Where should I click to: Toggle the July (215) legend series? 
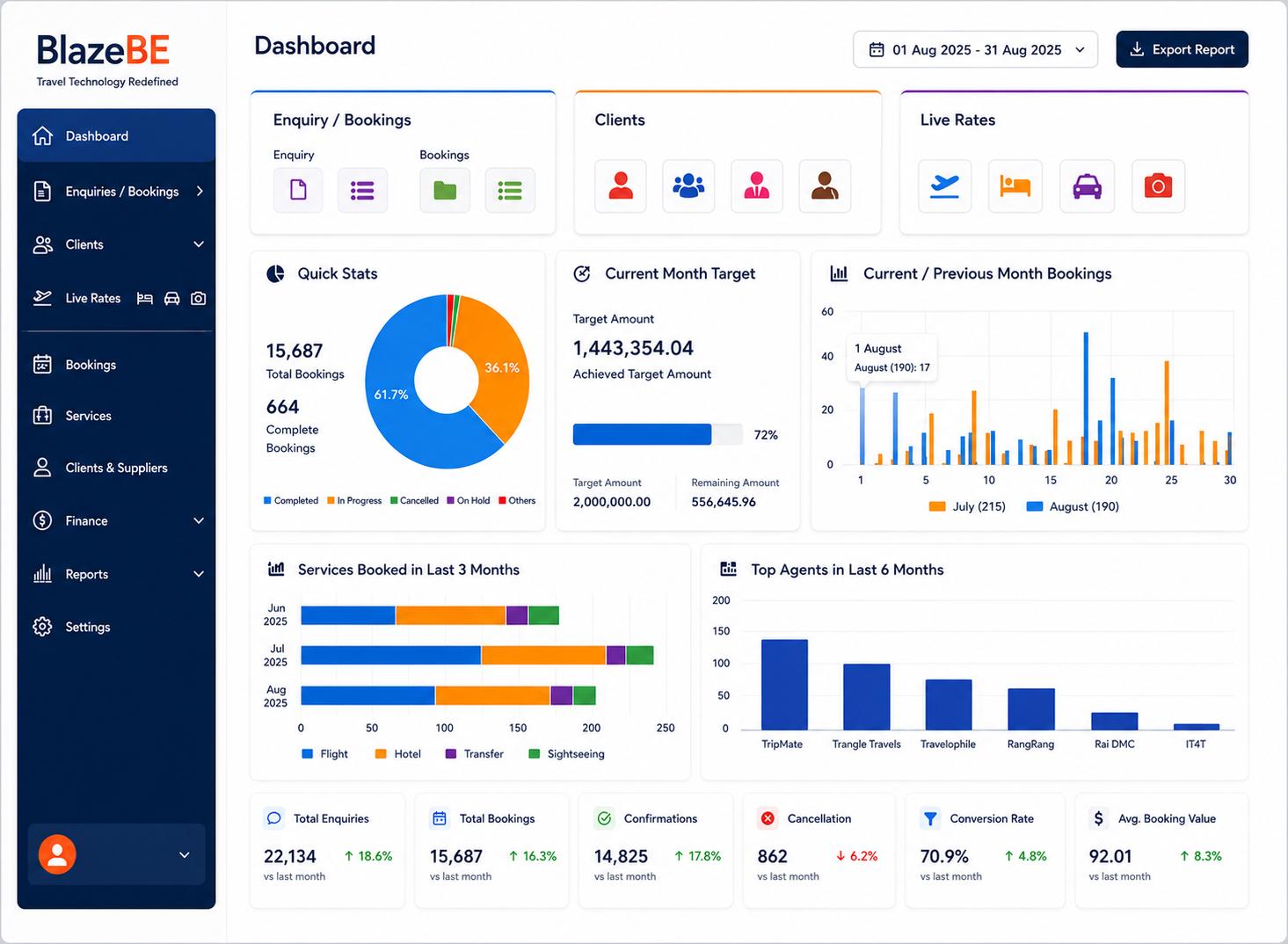(967, 506)
